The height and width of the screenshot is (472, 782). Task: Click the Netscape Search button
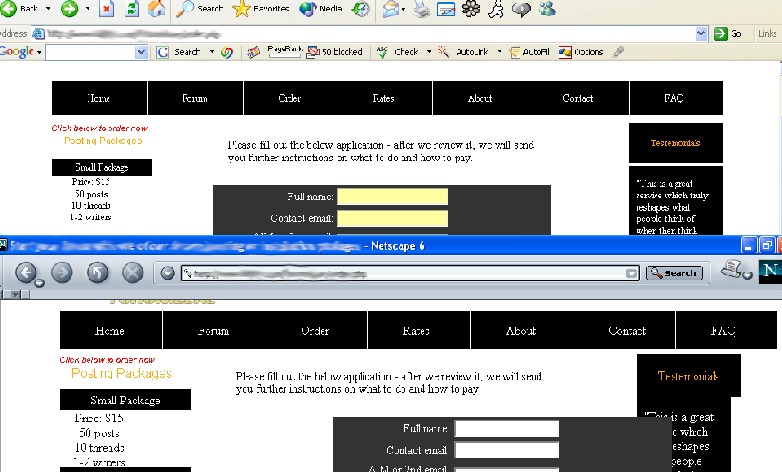674,273
